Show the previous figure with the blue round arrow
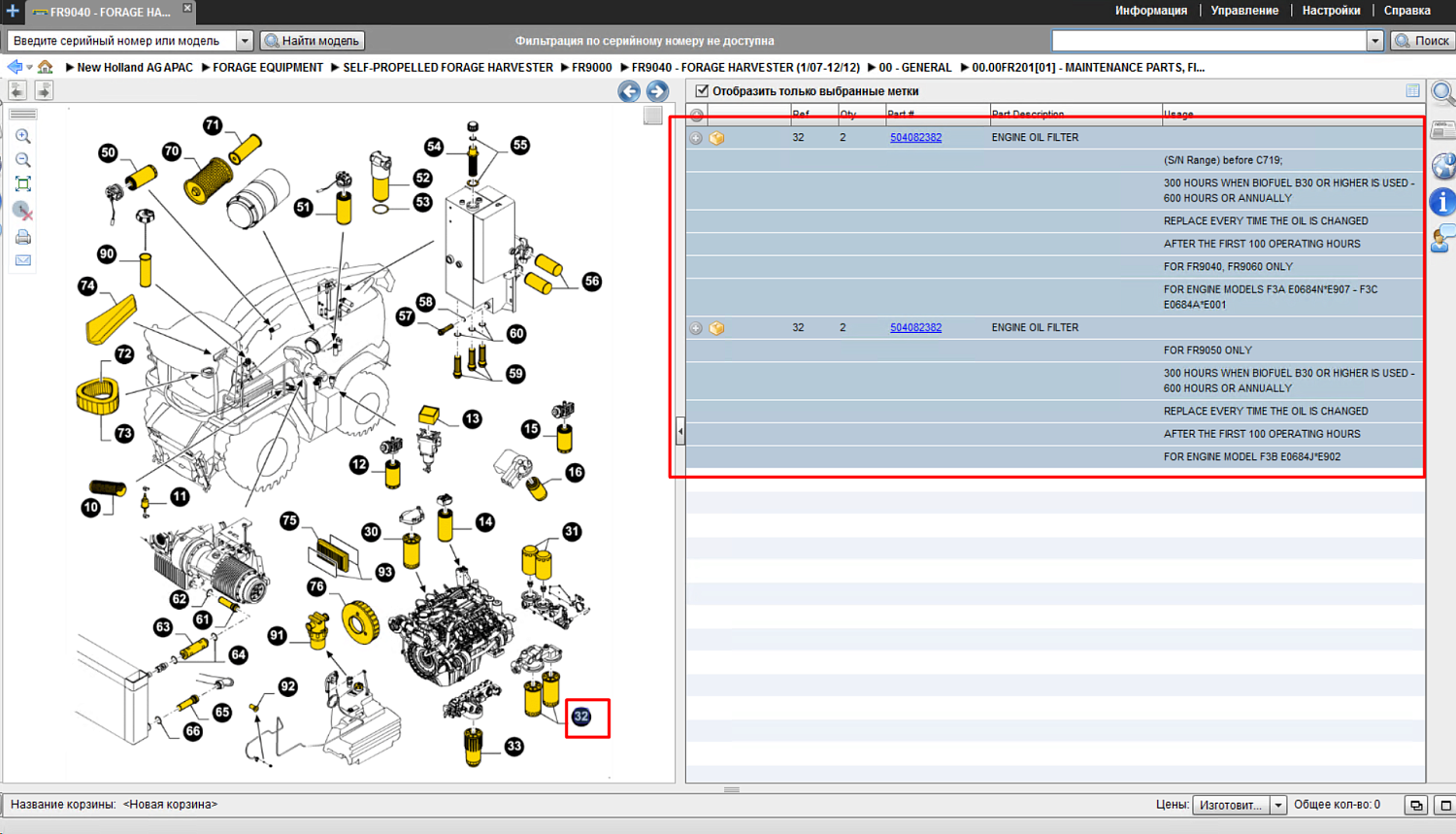The image size is (1456, 834). [629, 91]
